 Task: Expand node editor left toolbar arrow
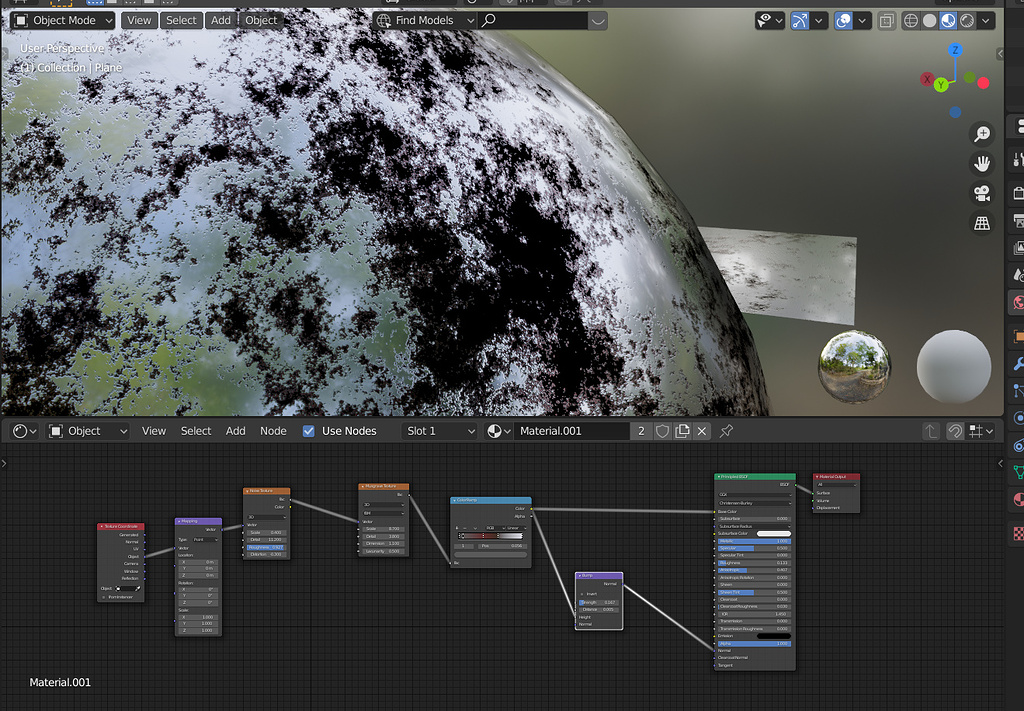(x=4, y=463)
